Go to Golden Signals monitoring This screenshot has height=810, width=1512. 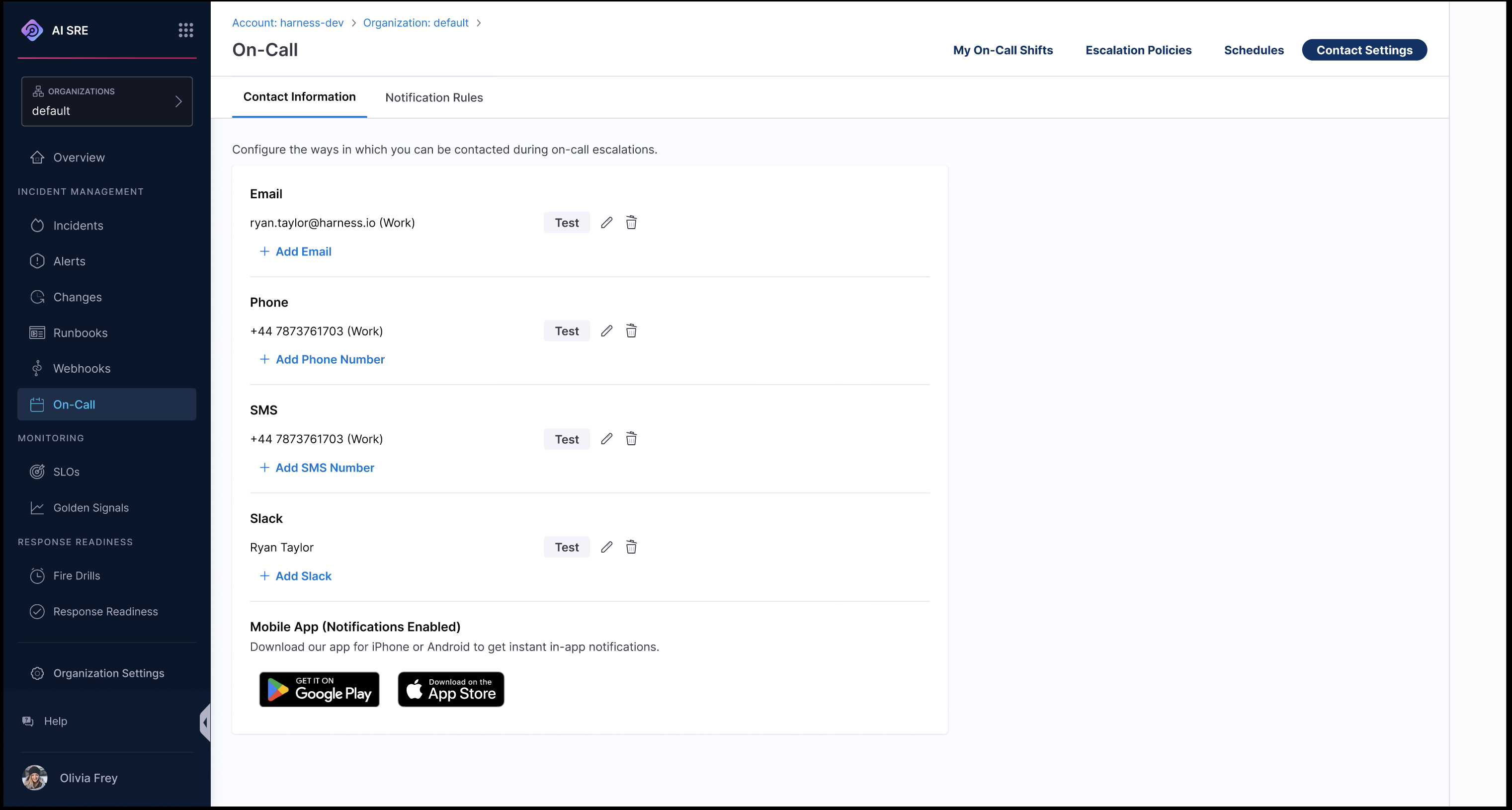tap(90, 508)
